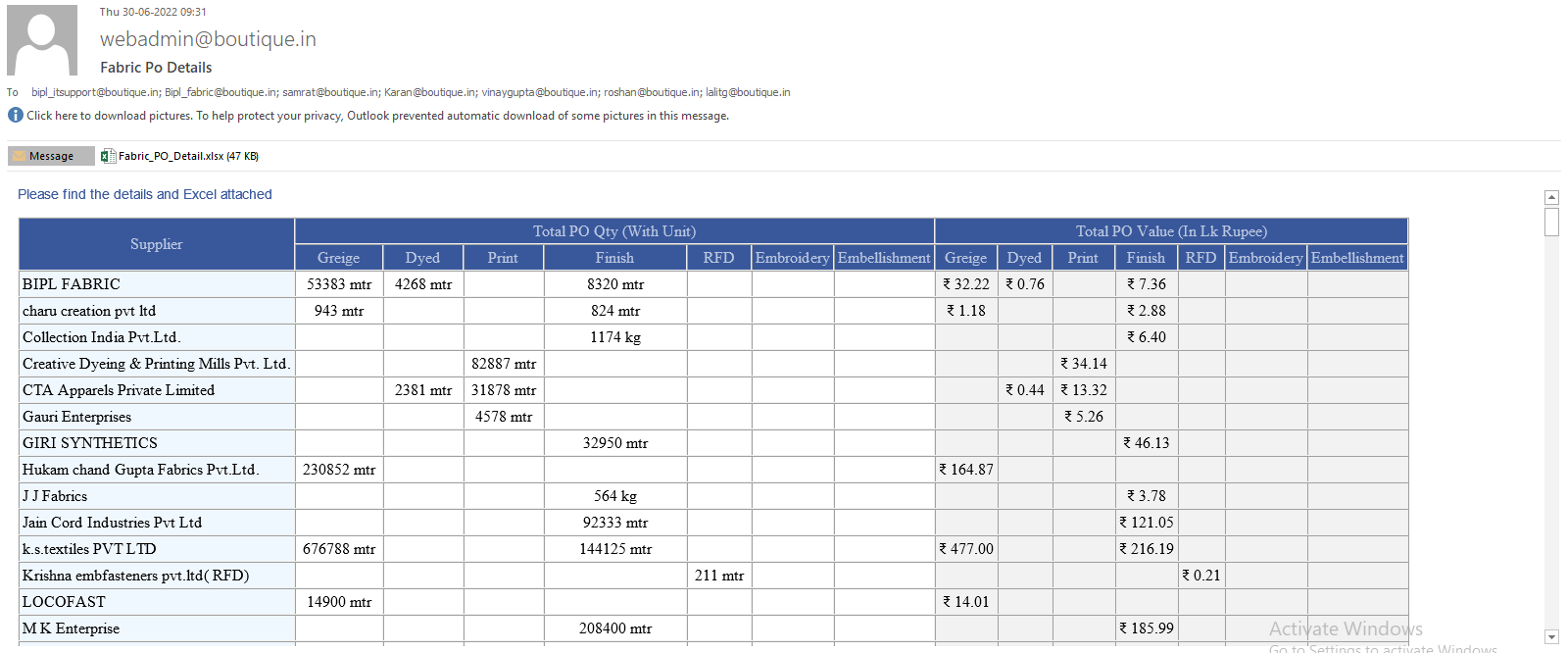
Task: Switch to the Message tab
Action: [x=51, y=156]
